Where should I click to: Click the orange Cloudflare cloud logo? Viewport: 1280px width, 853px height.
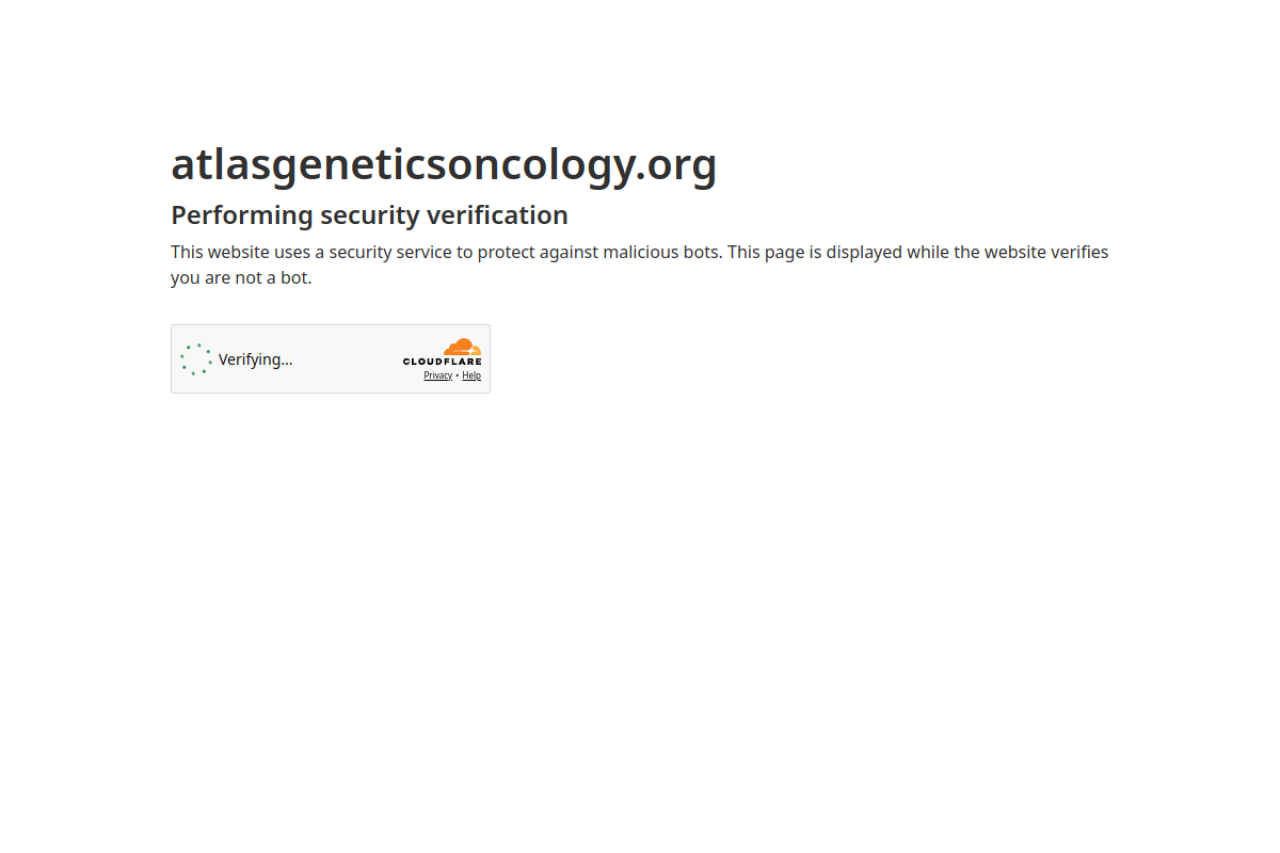(463, 347)
